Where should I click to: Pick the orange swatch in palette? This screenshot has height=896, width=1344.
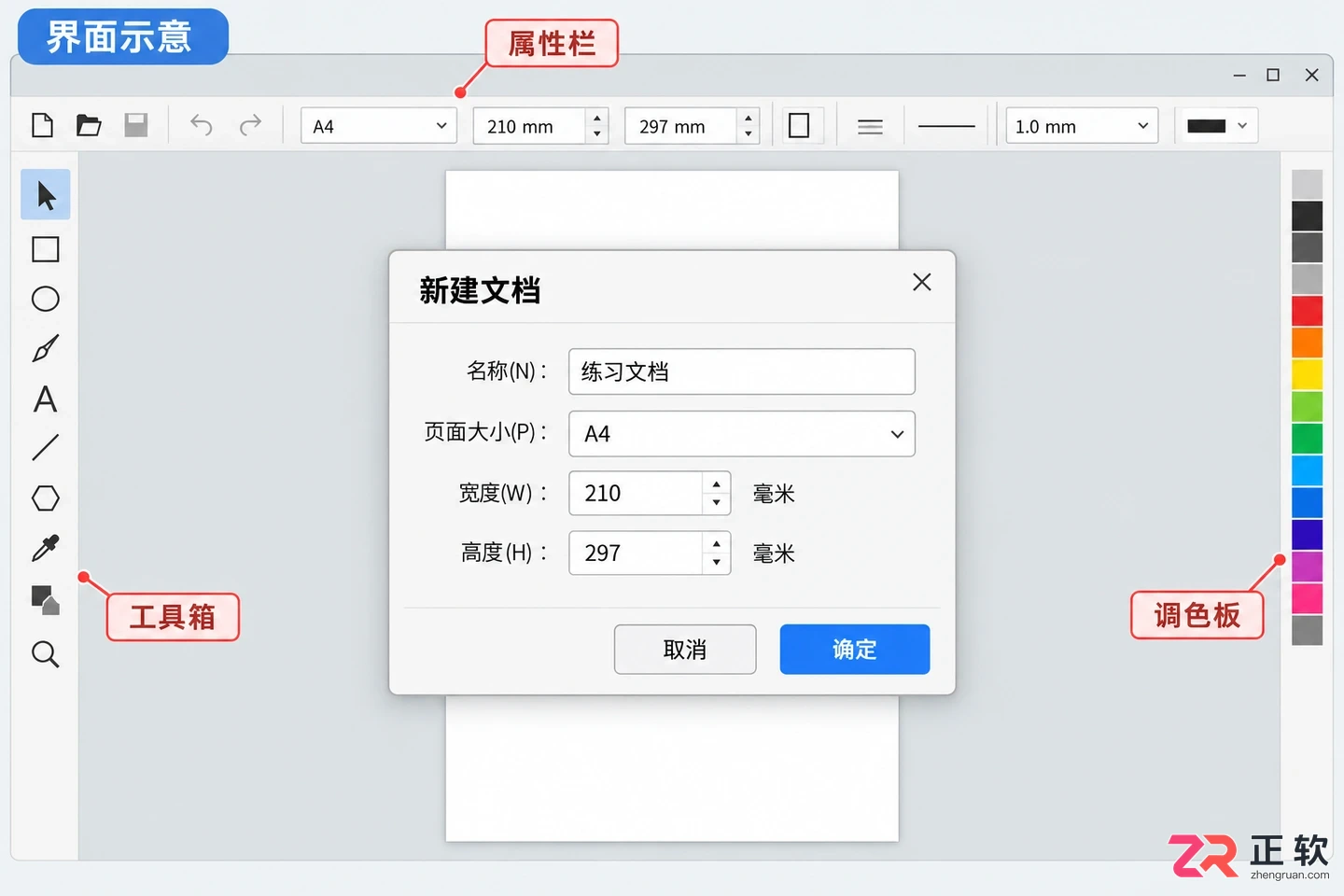point(1307,343)
